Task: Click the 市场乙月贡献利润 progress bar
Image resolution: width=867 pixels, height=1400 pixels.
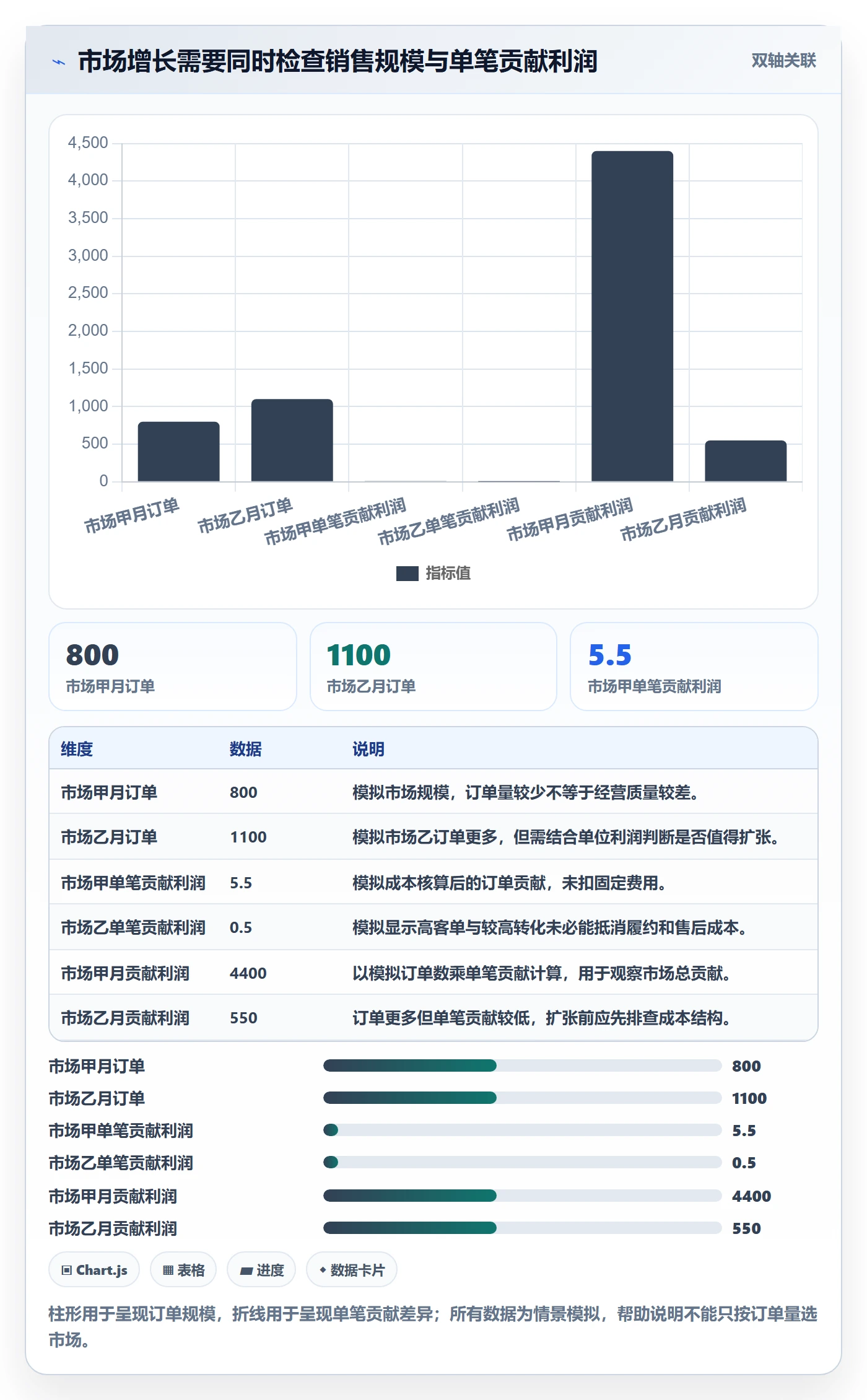Action: pyautogui.click(x=522, y=1228)
